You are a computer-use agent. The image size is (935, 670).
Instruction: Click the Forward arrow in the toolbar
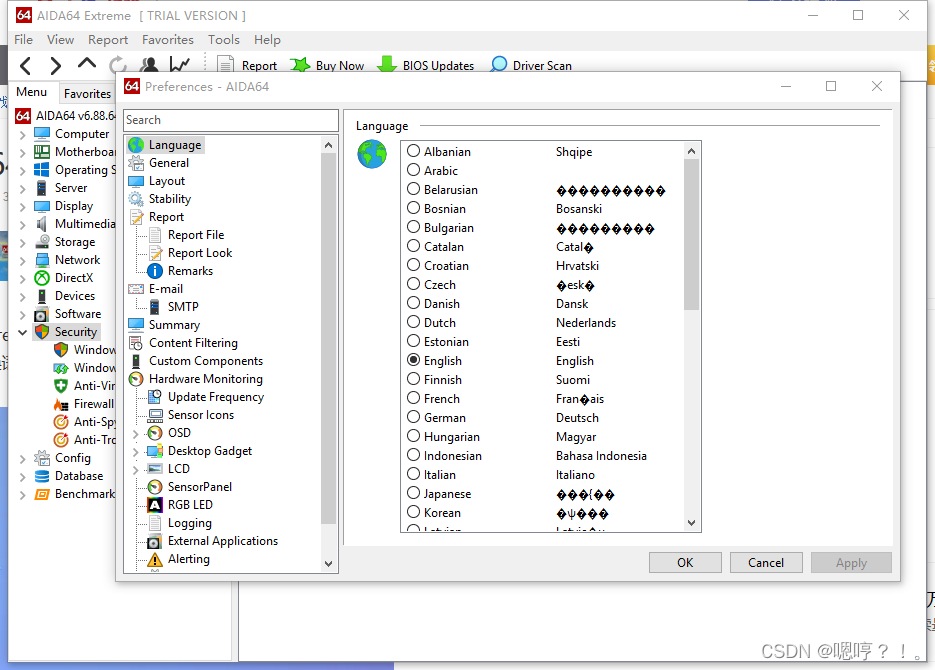click(55, 65)
